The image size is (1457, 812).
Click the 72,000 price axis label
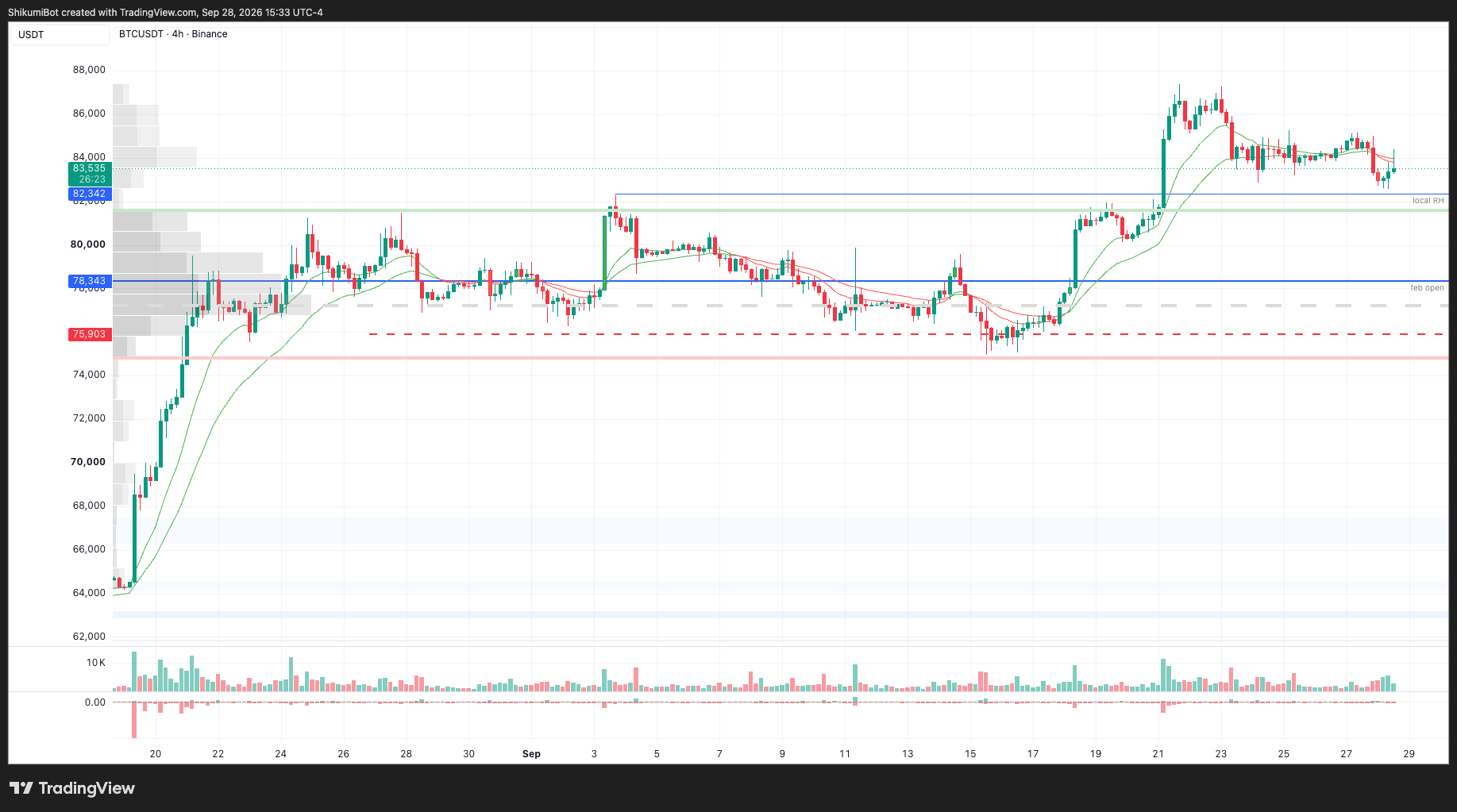click(89, 418)
